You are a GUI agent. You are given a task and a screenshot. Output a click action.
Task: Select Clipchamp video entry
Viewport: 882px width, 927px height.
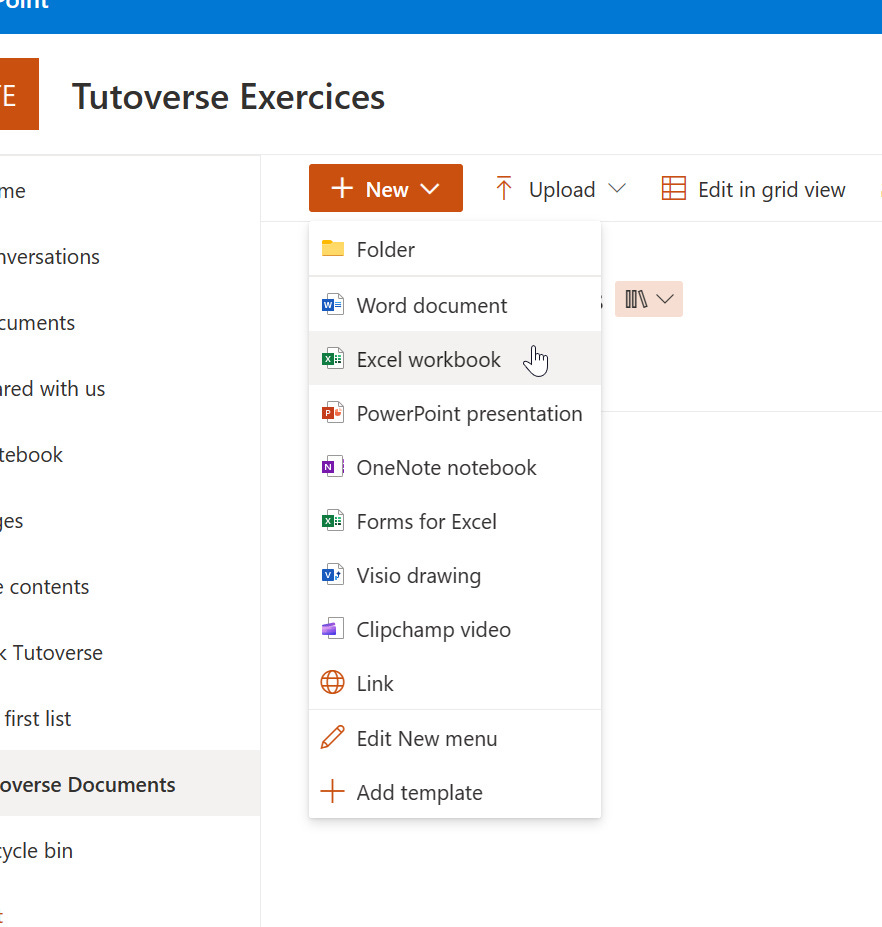point(455,629)
